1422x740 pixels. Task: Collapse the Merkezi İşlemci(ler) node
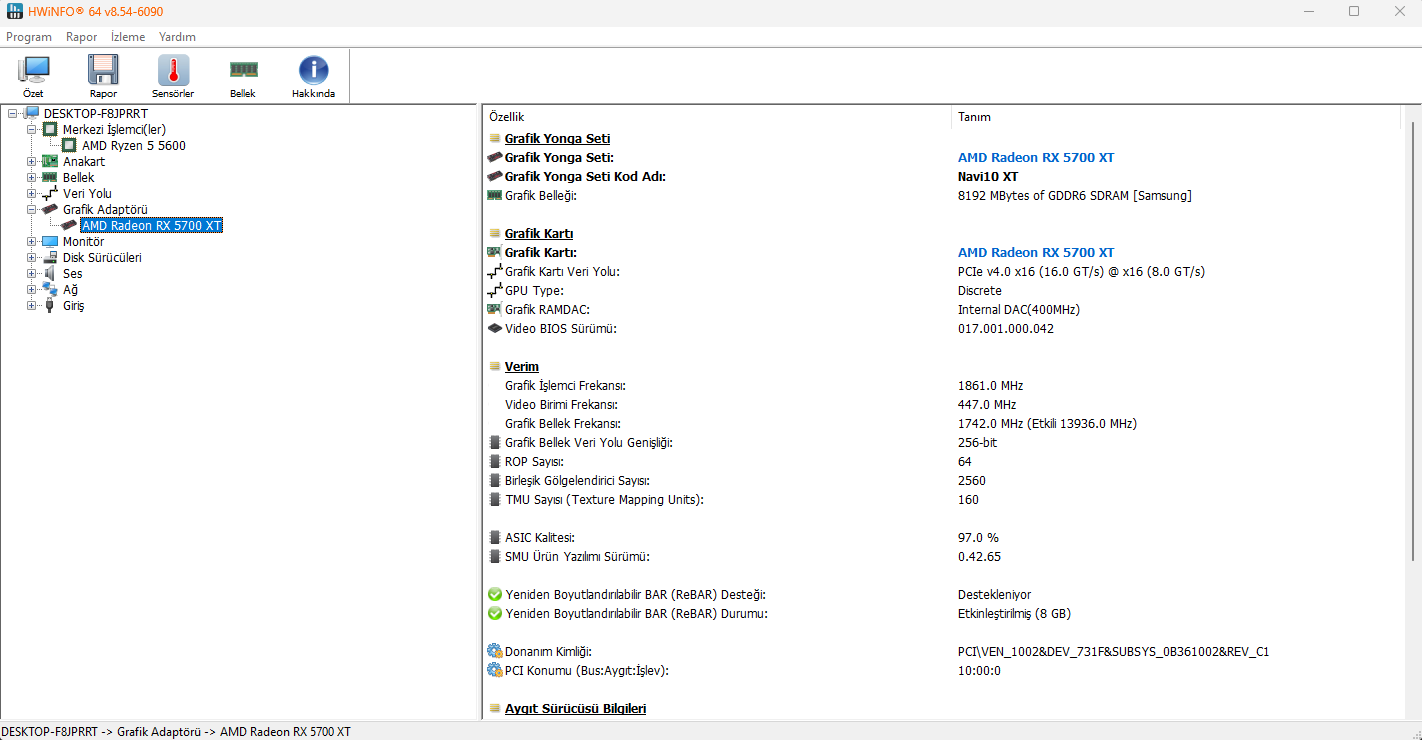(x=32, y=129)
